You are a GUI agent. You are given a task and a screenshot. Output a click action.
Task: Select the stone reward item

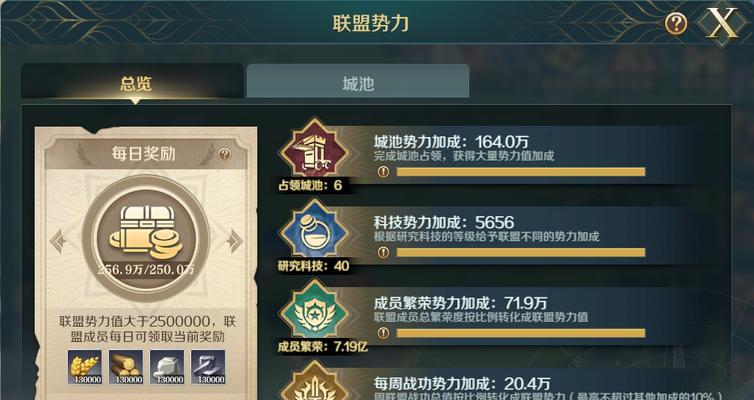click(x=167, y=367)
